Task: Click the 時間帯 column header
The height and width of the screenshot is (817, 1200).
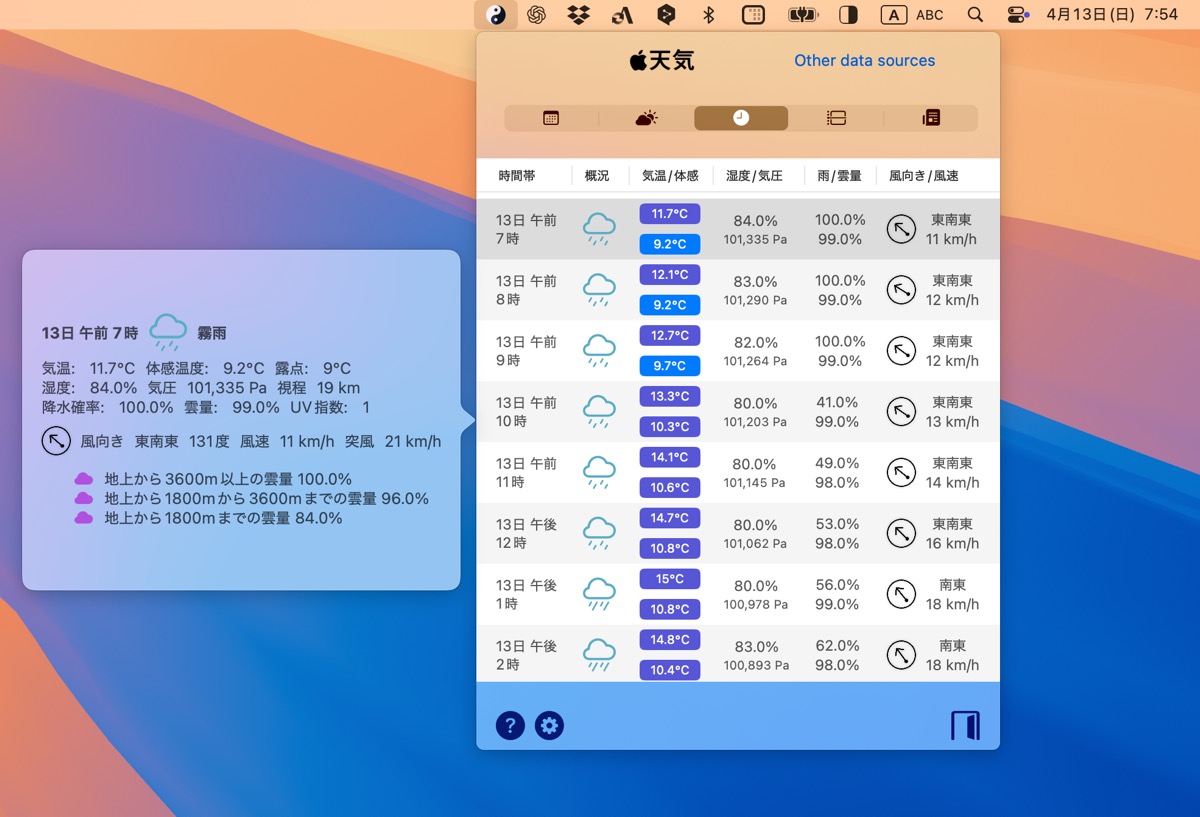Action: 517,176
